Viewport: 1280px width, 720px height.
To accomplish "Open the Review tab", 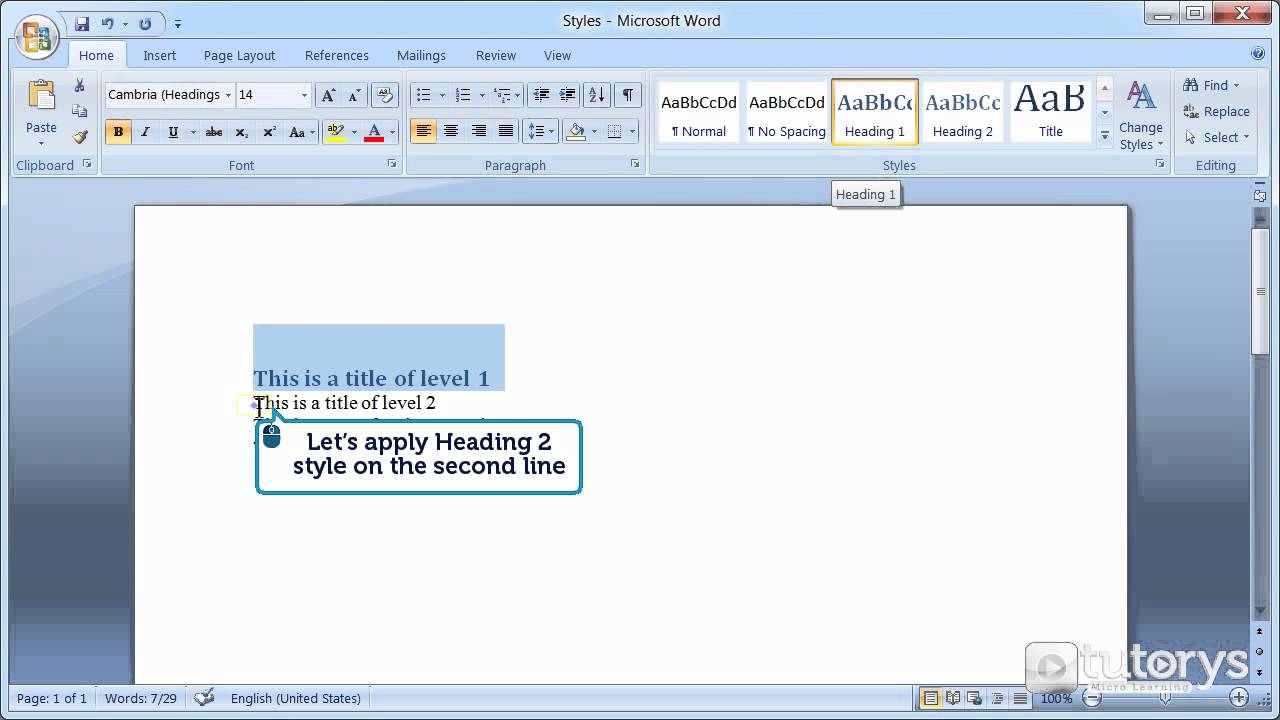I will (496, 55).
